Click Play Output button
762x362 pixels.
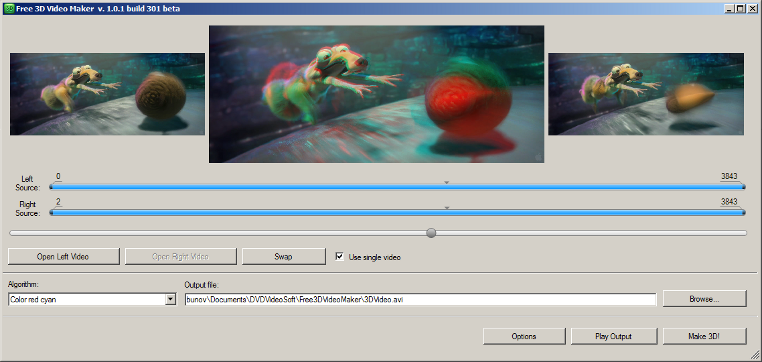tap(613, 336)
